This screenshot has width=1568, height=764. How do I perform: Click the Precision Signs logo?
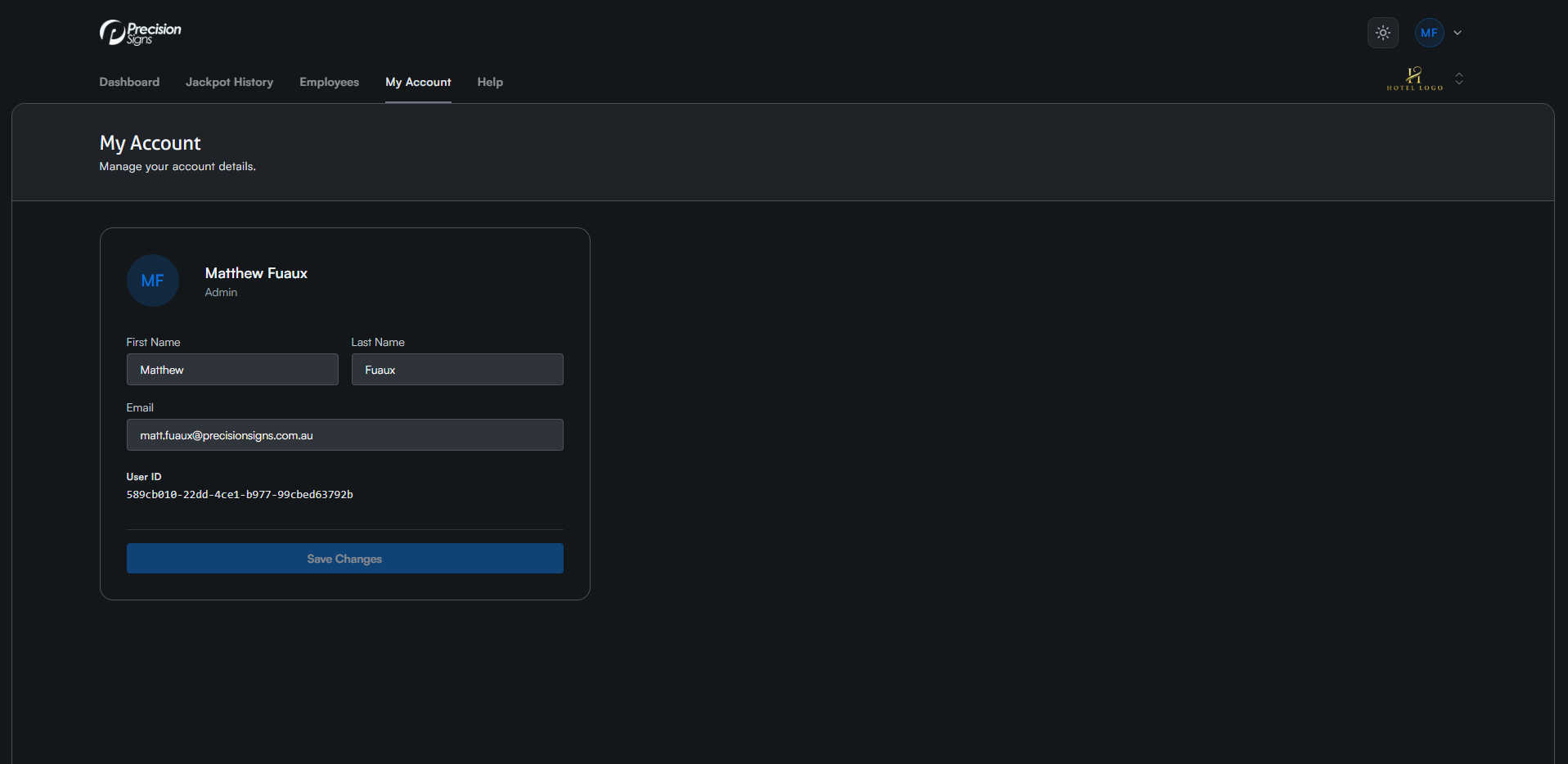140,33
